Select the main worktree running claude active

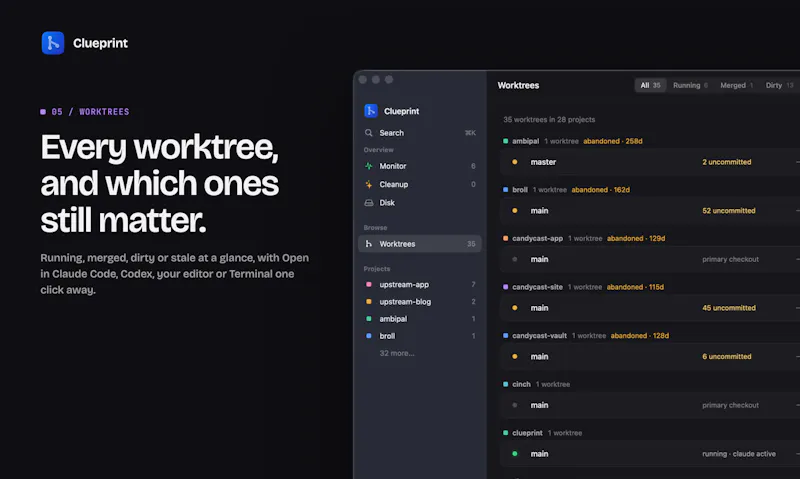click(x=650, y=453)
